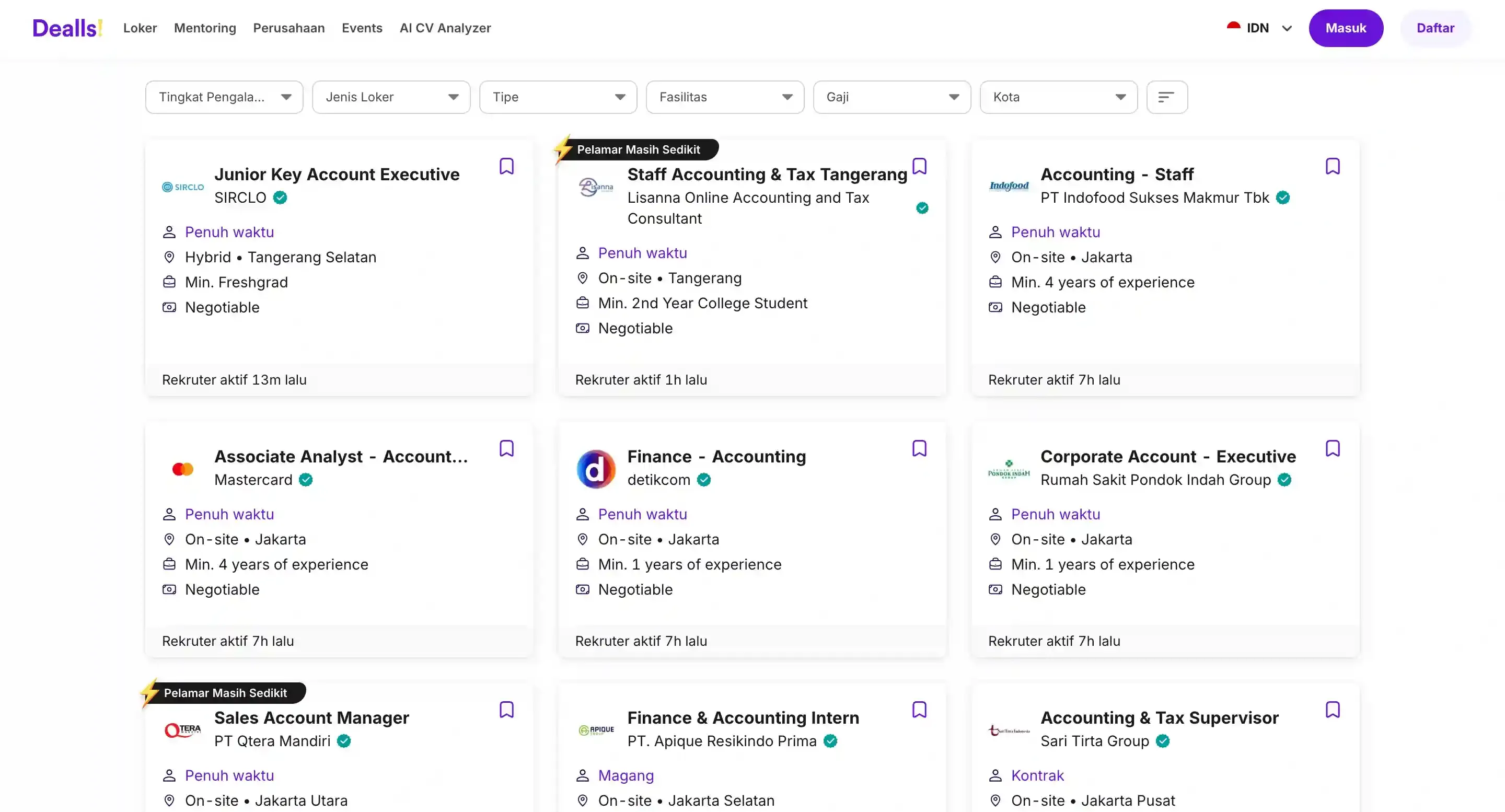Click the sort options icon button
The width and height of the screenshot is (1505, 812).
click(x=1167, y=97)
